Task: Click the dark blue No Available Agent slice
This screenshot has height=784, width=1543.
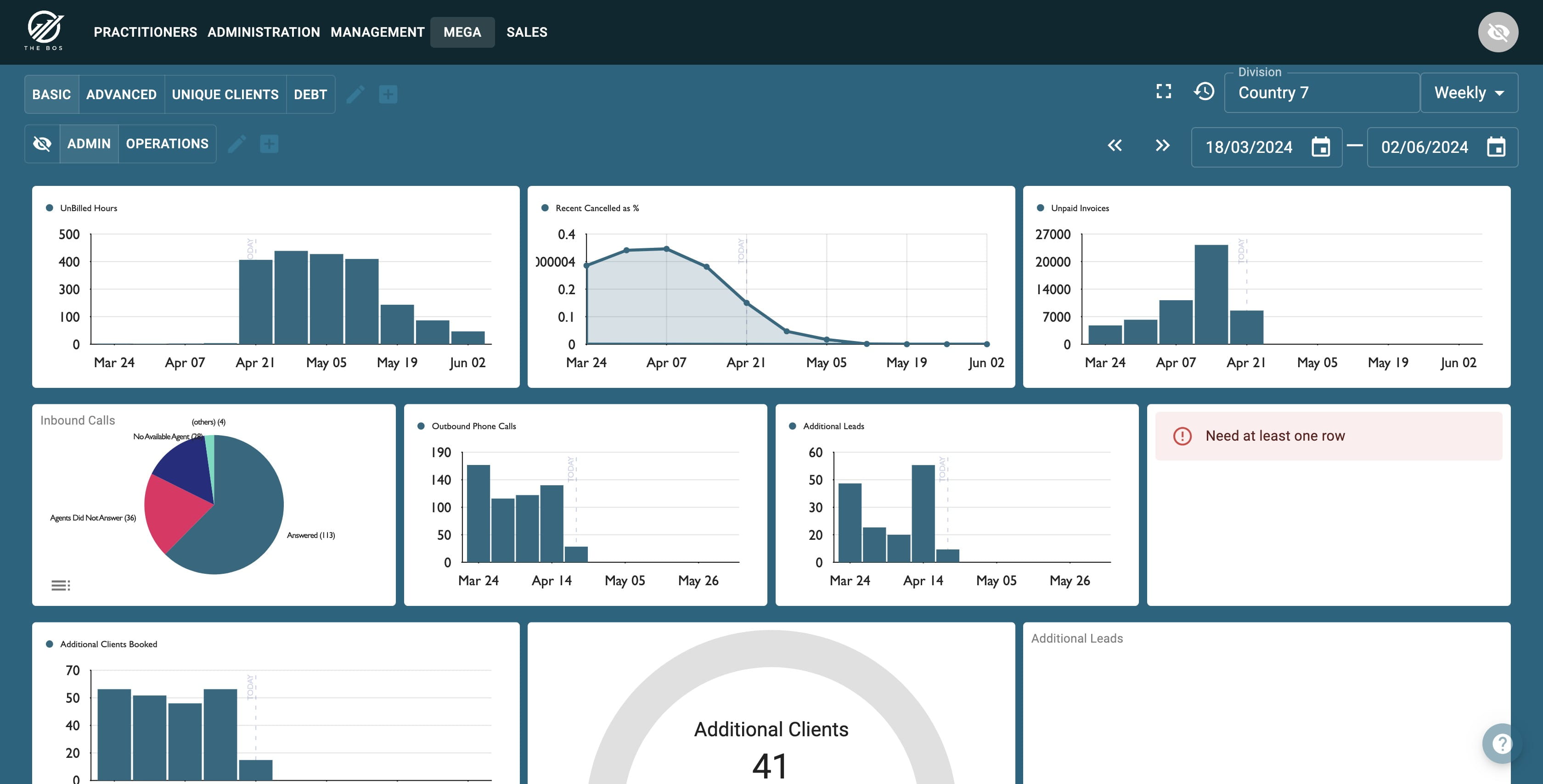Action: pyautogui.click(x=187, y=467)
